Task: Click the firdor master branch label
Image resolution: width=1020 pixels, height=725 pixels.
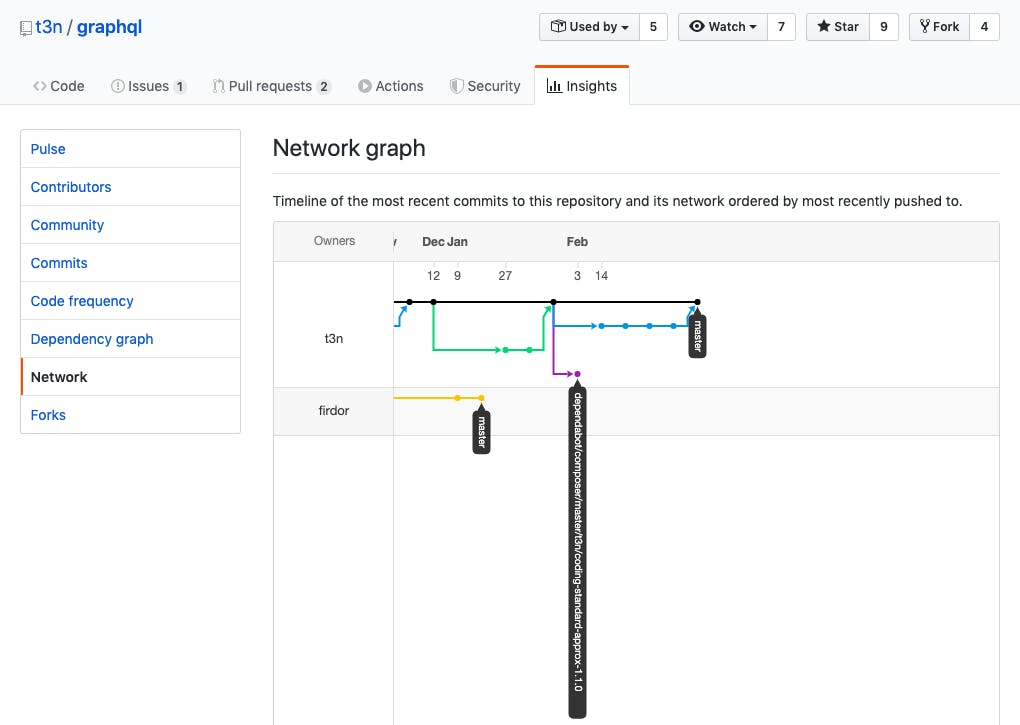Action: tap(481, 432)
